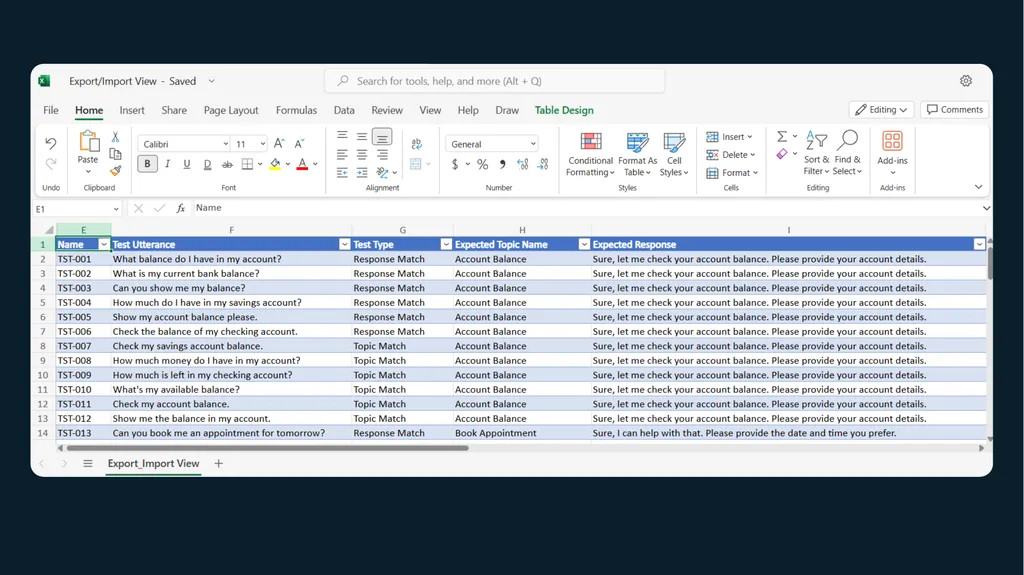
Task: Toggle Strikethrough formatting
Action: tap(227, 164)
